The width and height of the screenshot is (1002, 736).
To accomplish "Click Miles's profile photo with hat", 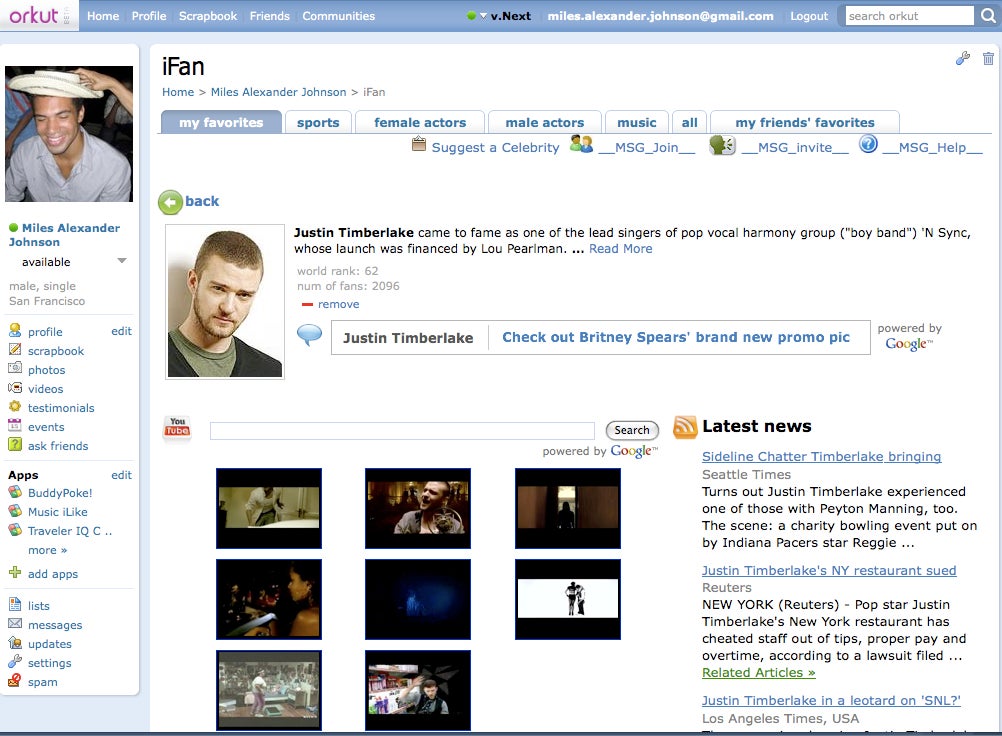I will click(69, 134).
